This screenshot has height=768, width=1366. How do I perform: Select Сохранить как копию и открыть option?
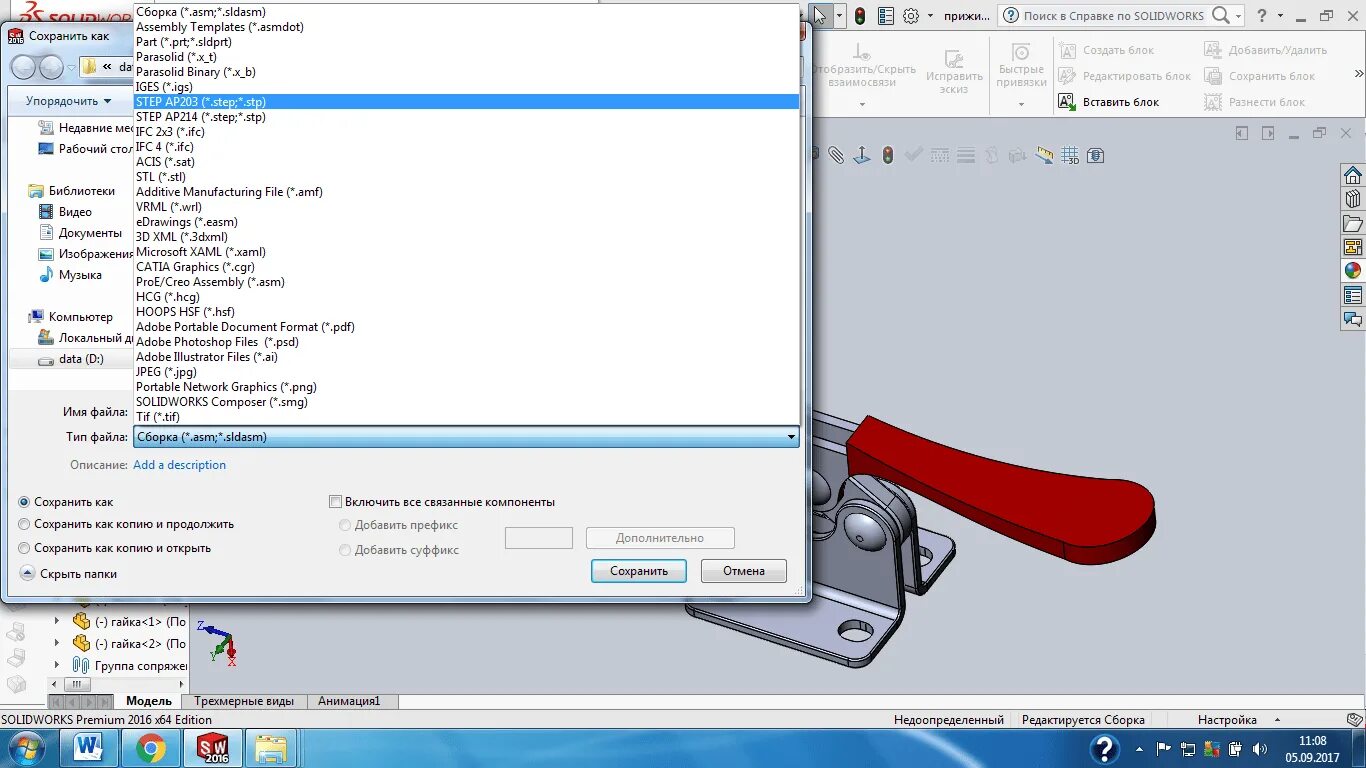(x=25, y=548)
